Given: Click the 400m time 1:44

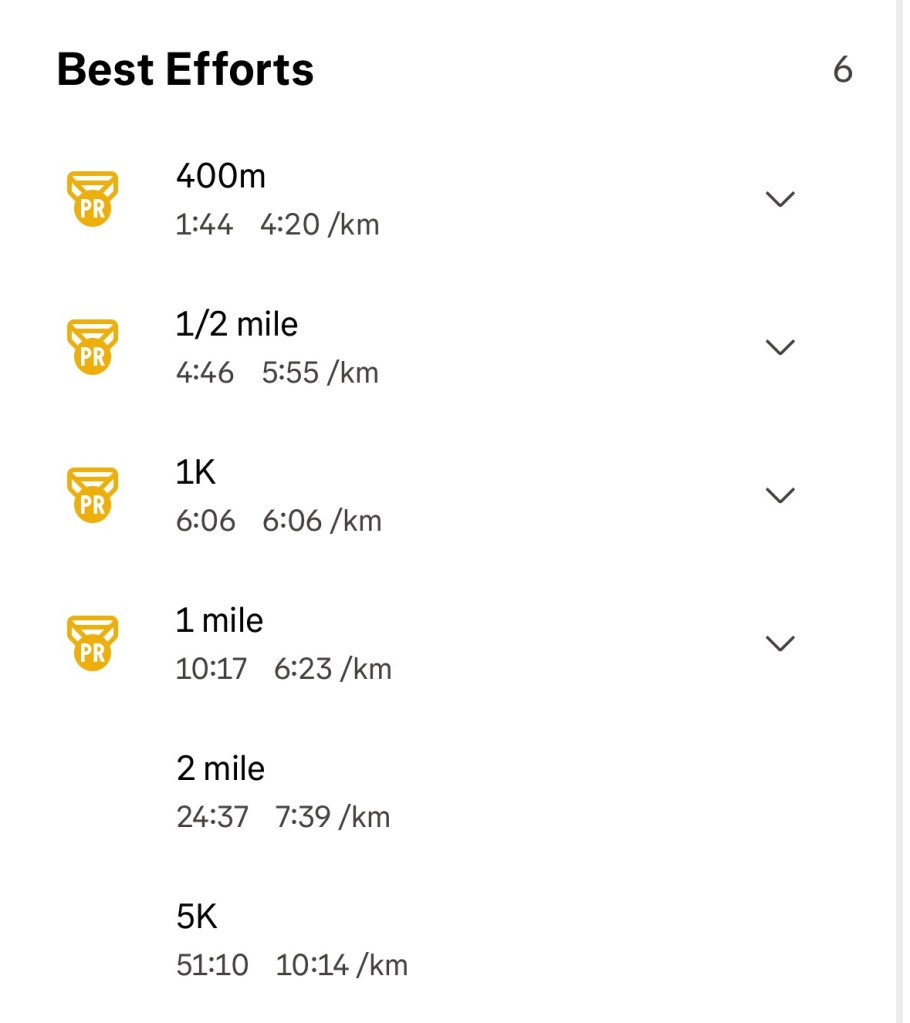Looking at the screenshot, I should 204,224.
